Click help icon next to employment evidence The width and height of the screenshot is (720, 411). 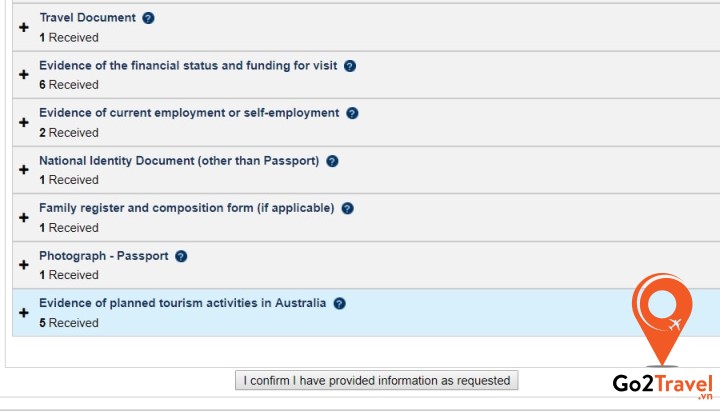coord(352,113)
